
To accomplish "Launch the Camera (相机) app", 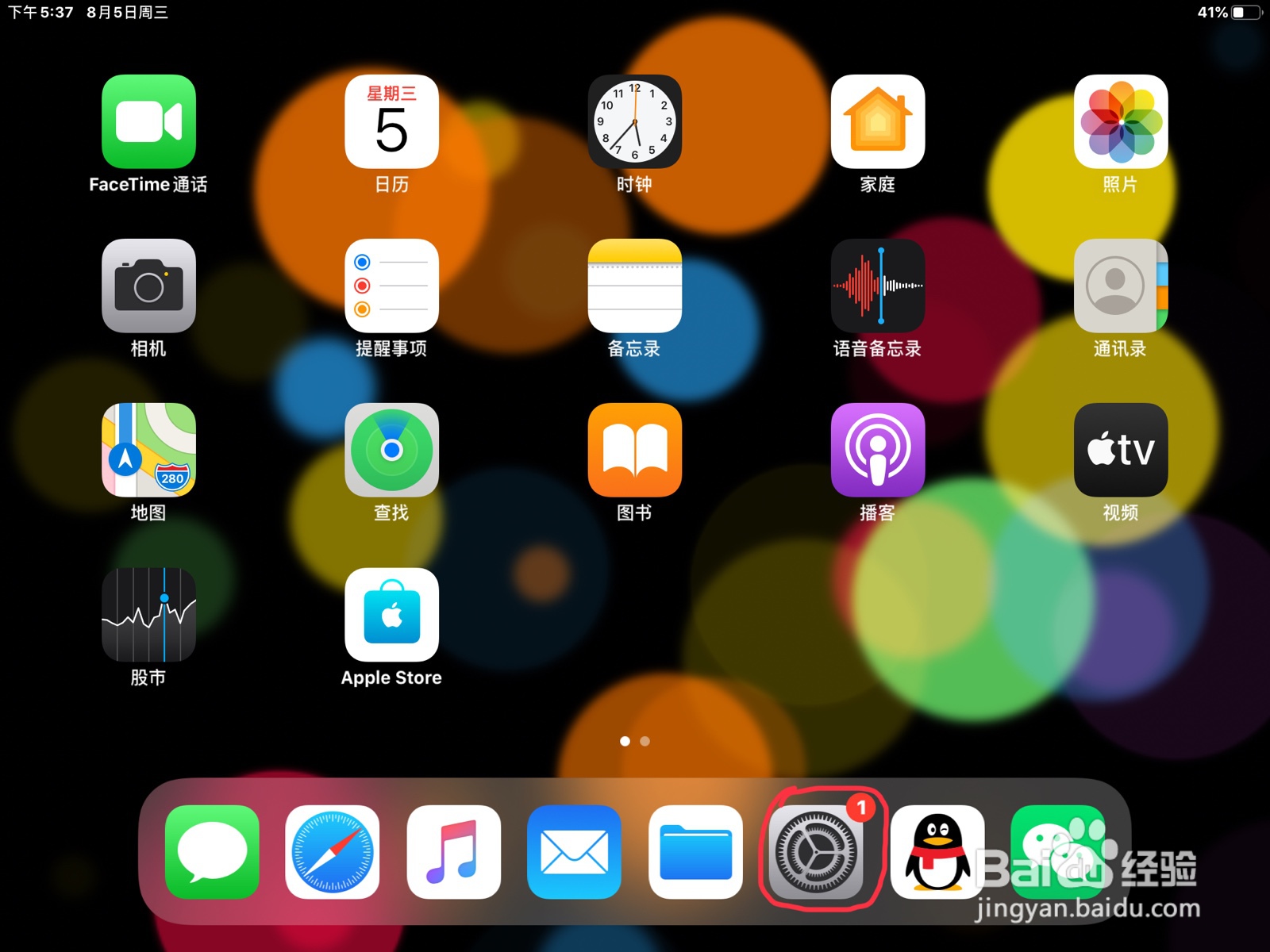I will click(x=148, y=286).
